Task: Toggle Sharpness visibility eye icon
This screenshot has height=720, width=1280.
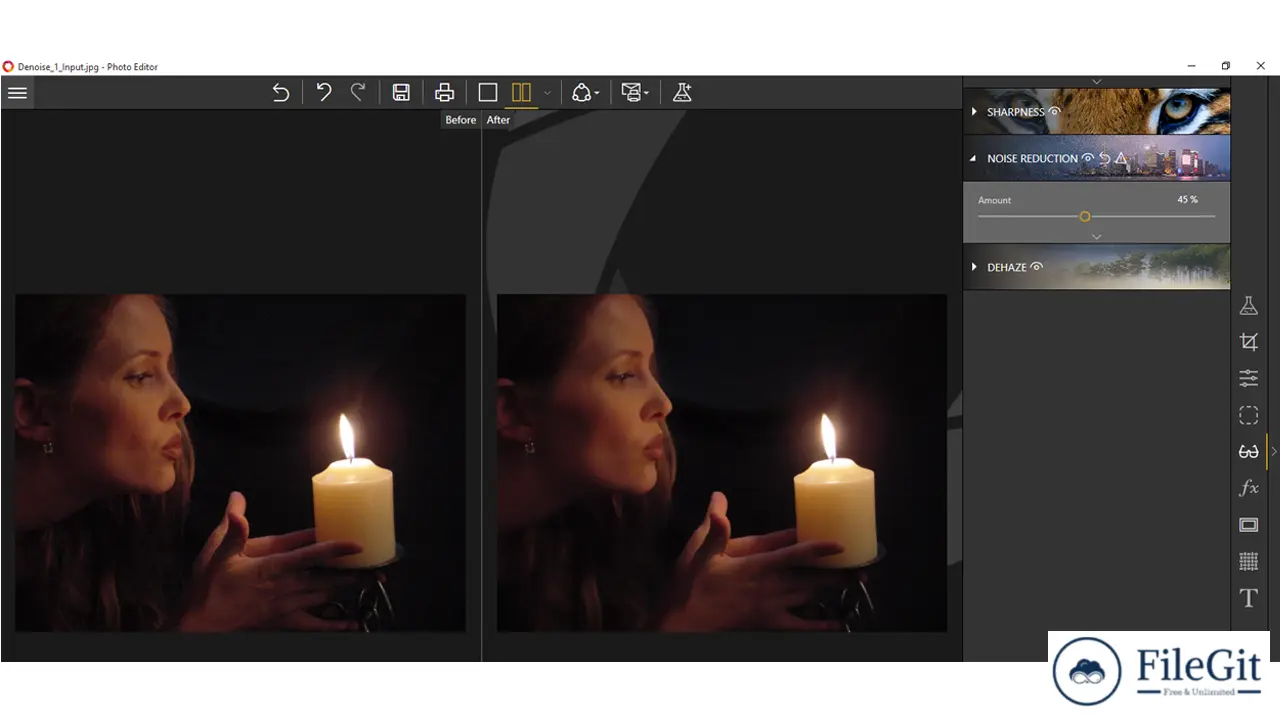Action: click(x=1054, y=111)
